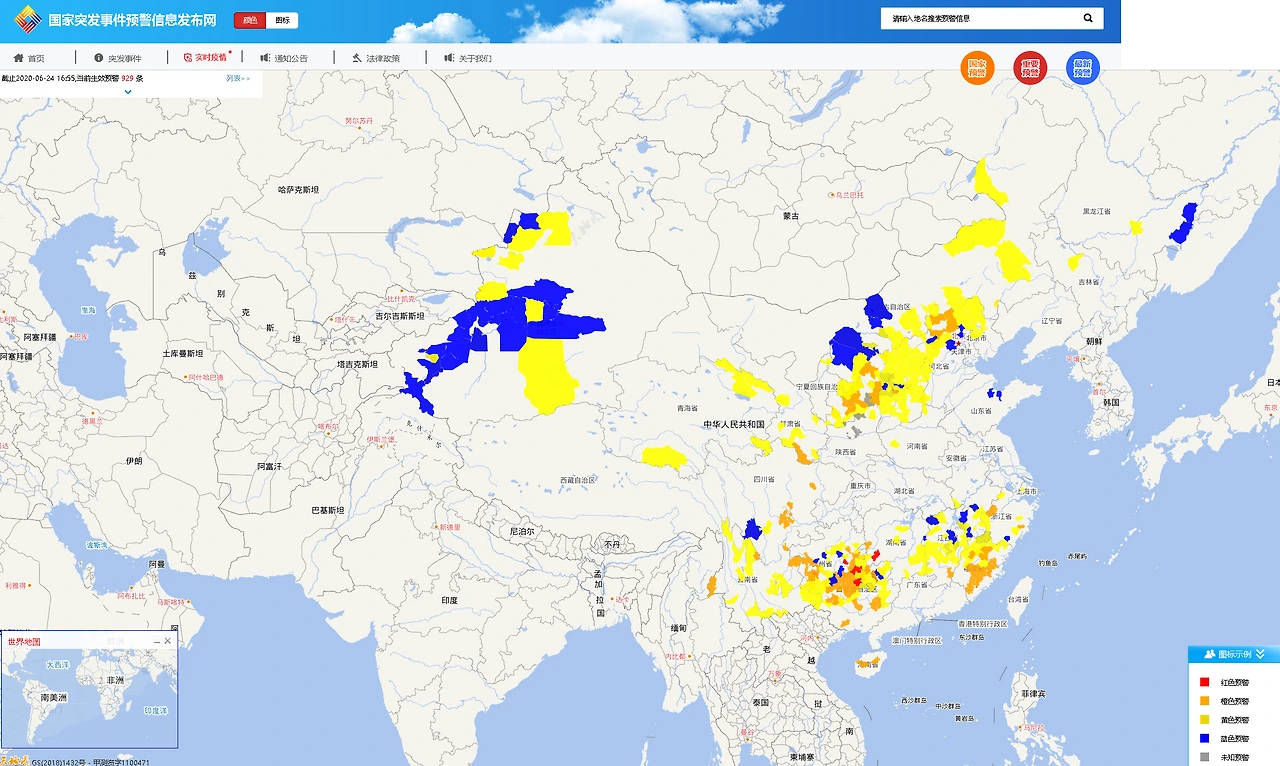
Task: Minimize the 世界地图 overview panel
Action: pos(156,641)
